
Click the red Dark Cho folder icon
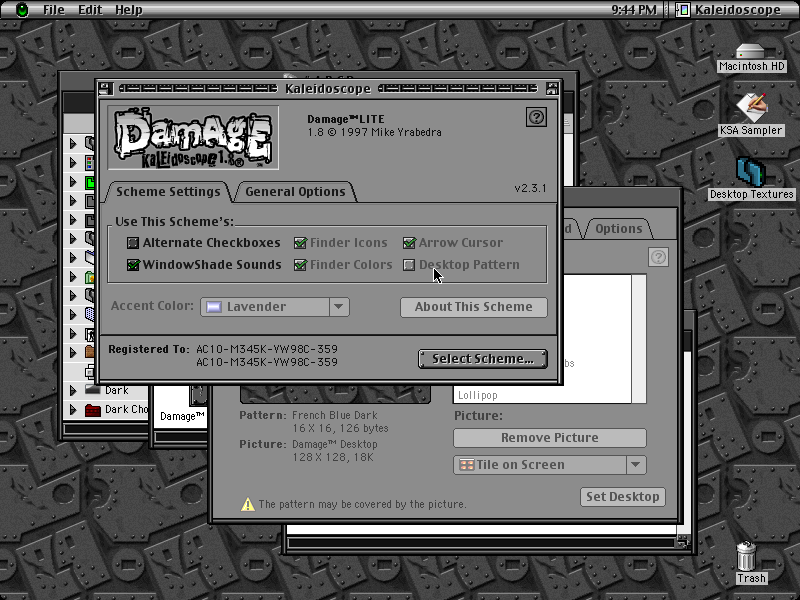tap(92, 410)
